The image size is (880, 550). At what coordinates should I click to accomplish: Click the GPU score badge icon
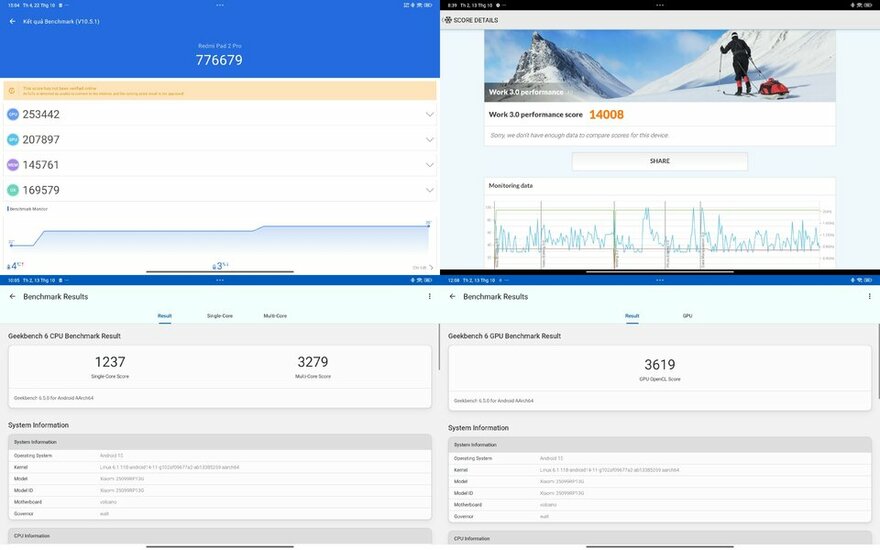(13, 140)
